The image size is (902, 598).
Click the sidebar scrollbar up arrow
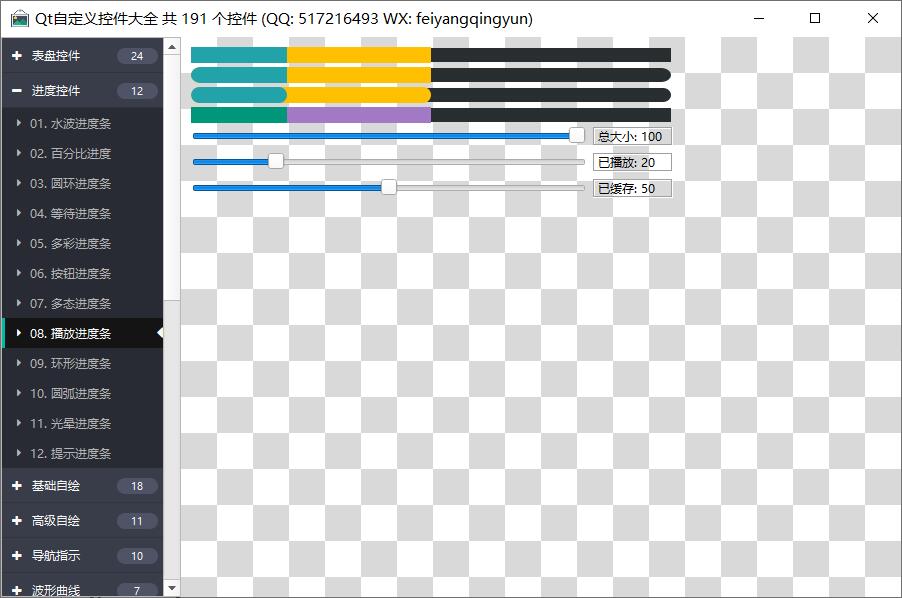pyautogui.click(x=171, y=47)
